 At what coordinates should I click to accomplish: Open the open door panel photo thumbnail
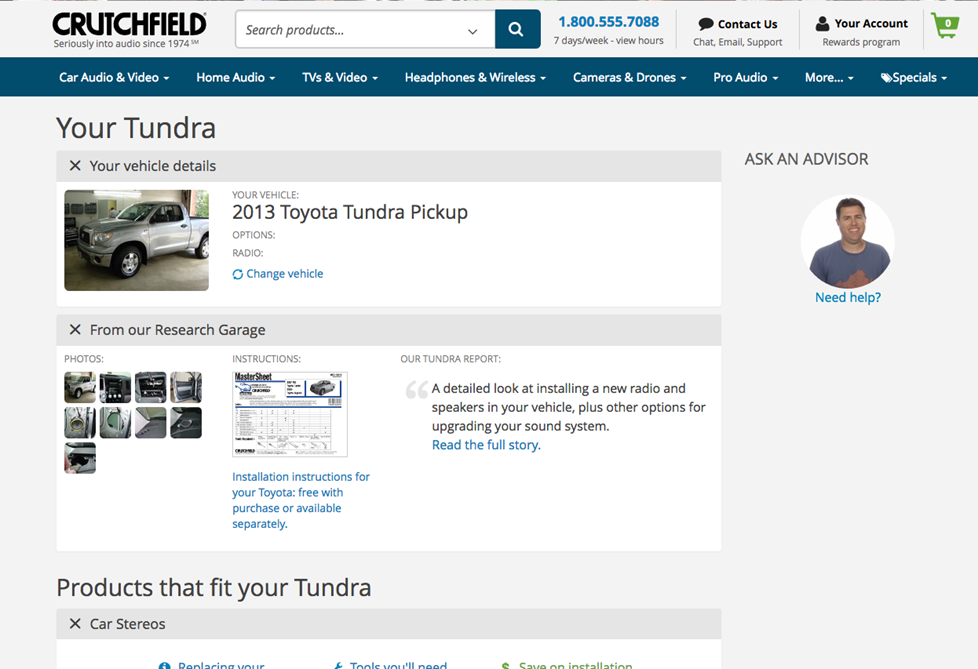pyautogui.click(x=186, y=388)
